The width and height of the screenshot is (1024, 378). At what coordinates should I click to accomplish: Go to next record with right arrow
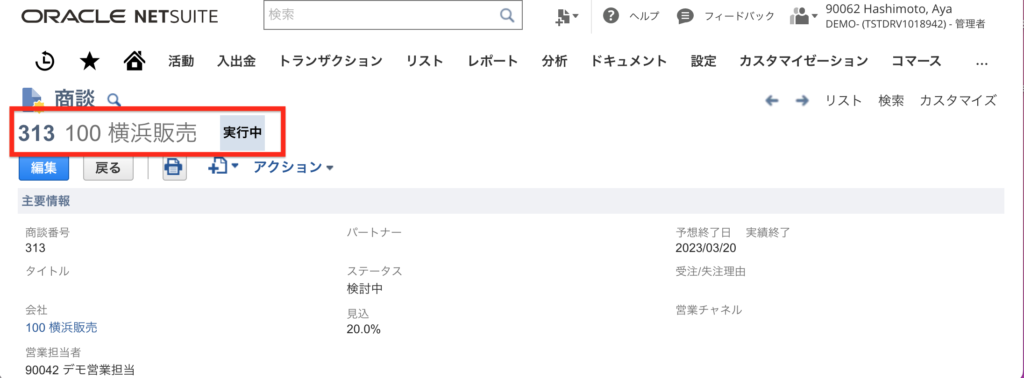click(x=803, y=101)
